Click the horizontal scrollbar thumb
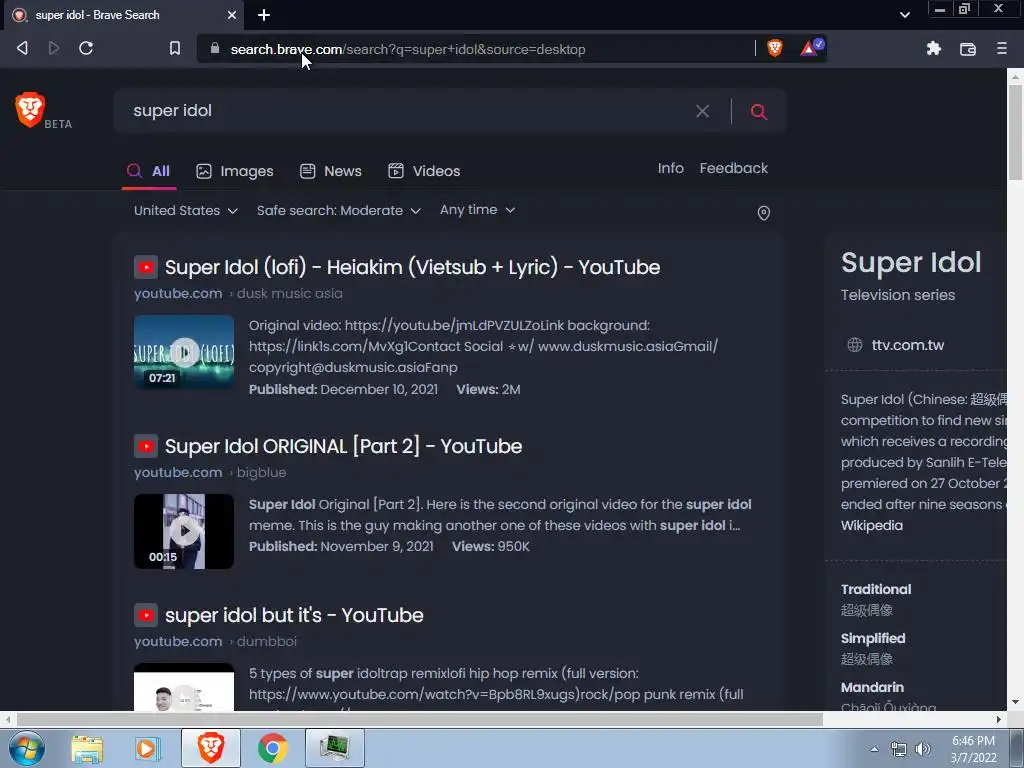Image resolution: width=1024 pixels, height=768 pixels. pos(419,720)
